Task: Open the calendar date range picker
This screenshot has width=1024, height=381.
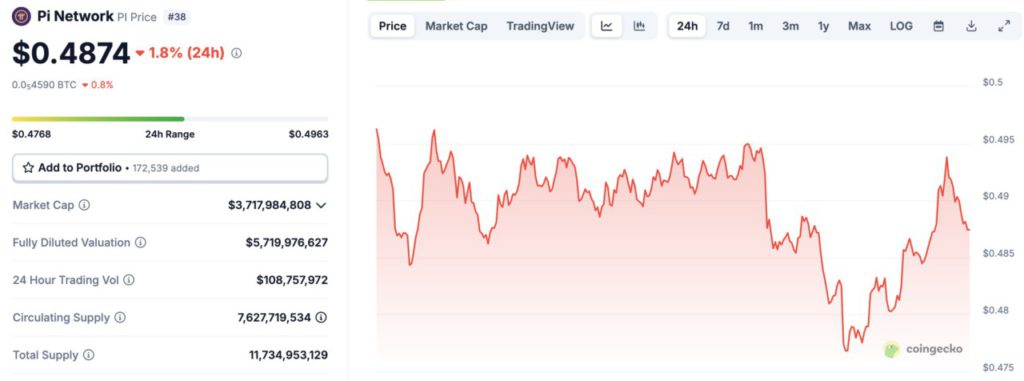Action: coord(938,26)
